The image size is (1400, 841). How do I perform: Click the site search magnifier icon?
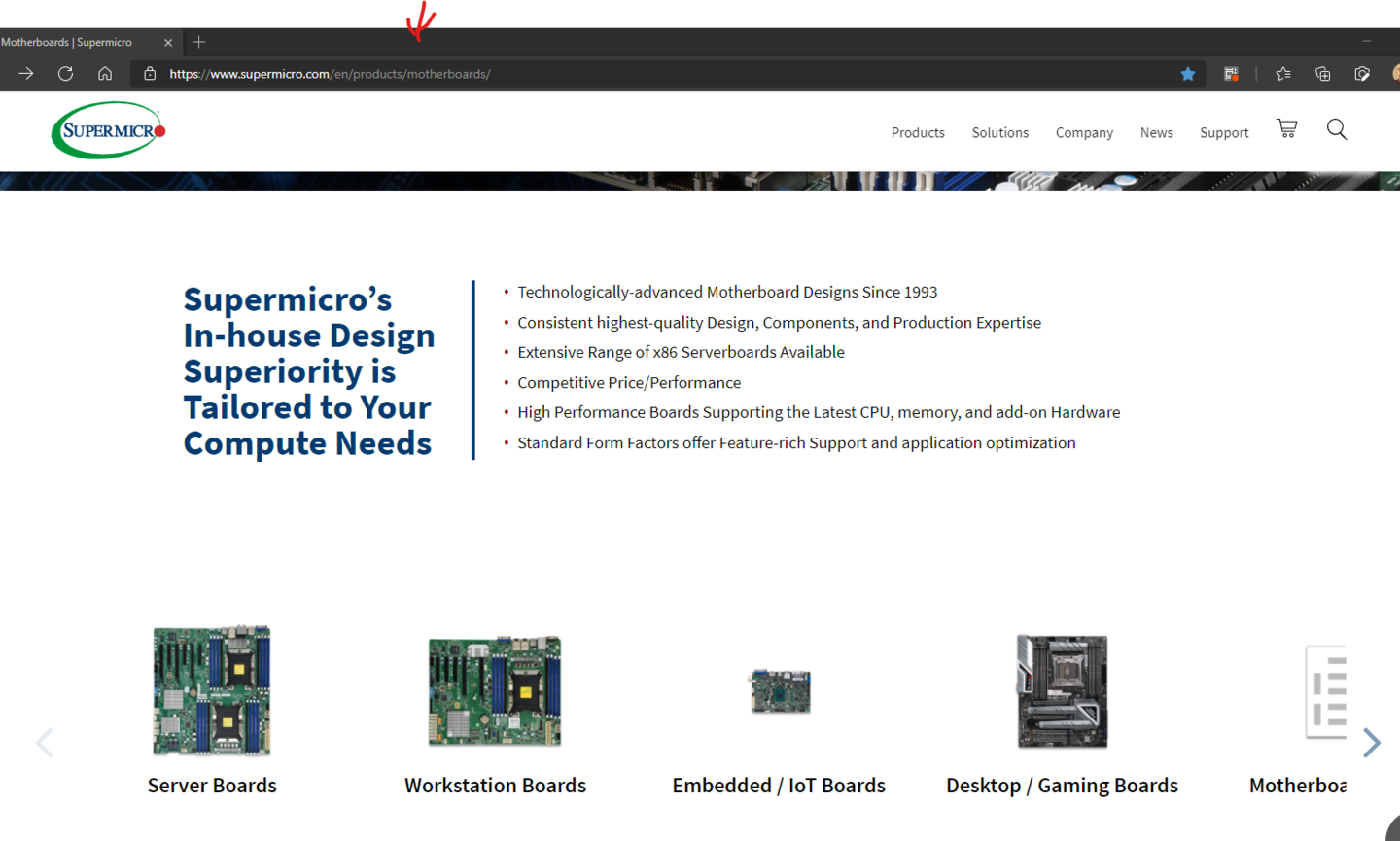point(1337,129)
